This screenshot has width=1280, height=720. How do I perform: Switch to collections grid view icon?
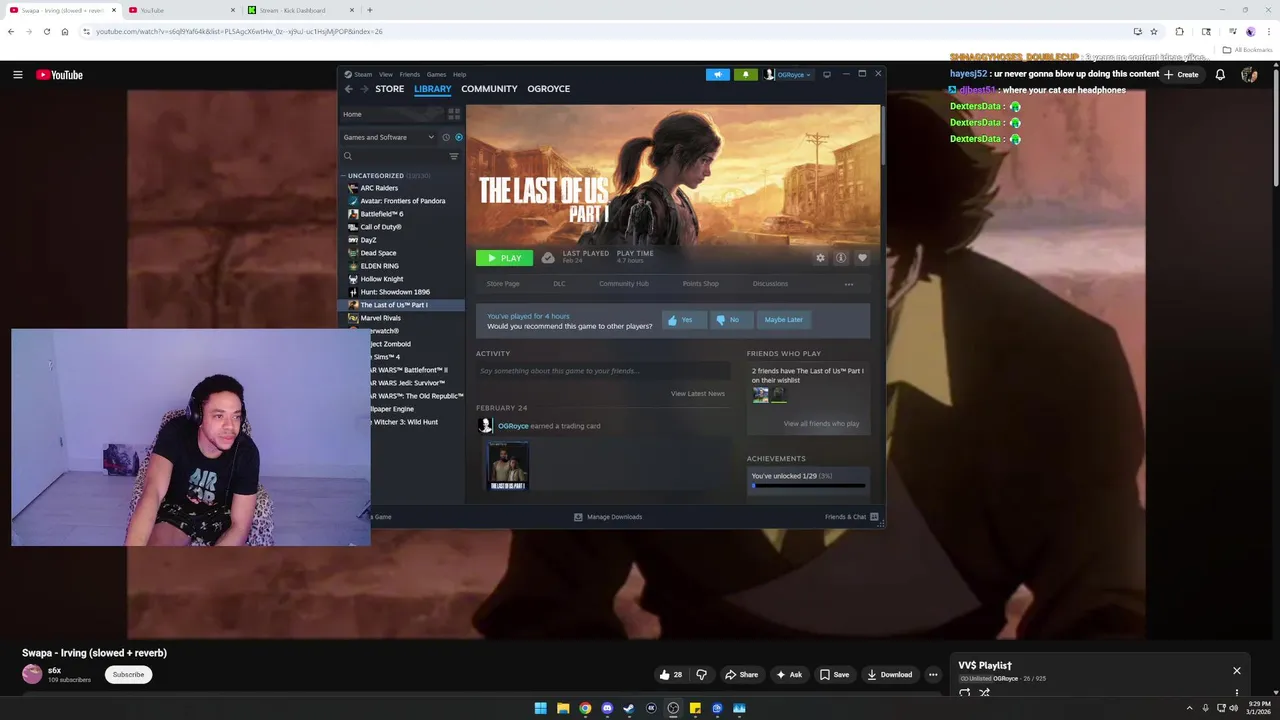(x=454, y=114)
